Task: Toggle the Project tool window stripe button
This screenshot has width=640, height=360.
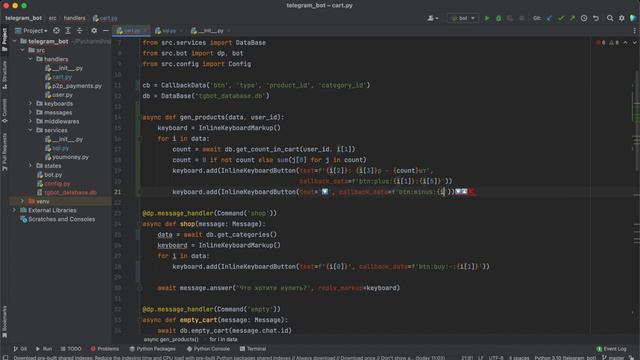Action: point(4,39)
